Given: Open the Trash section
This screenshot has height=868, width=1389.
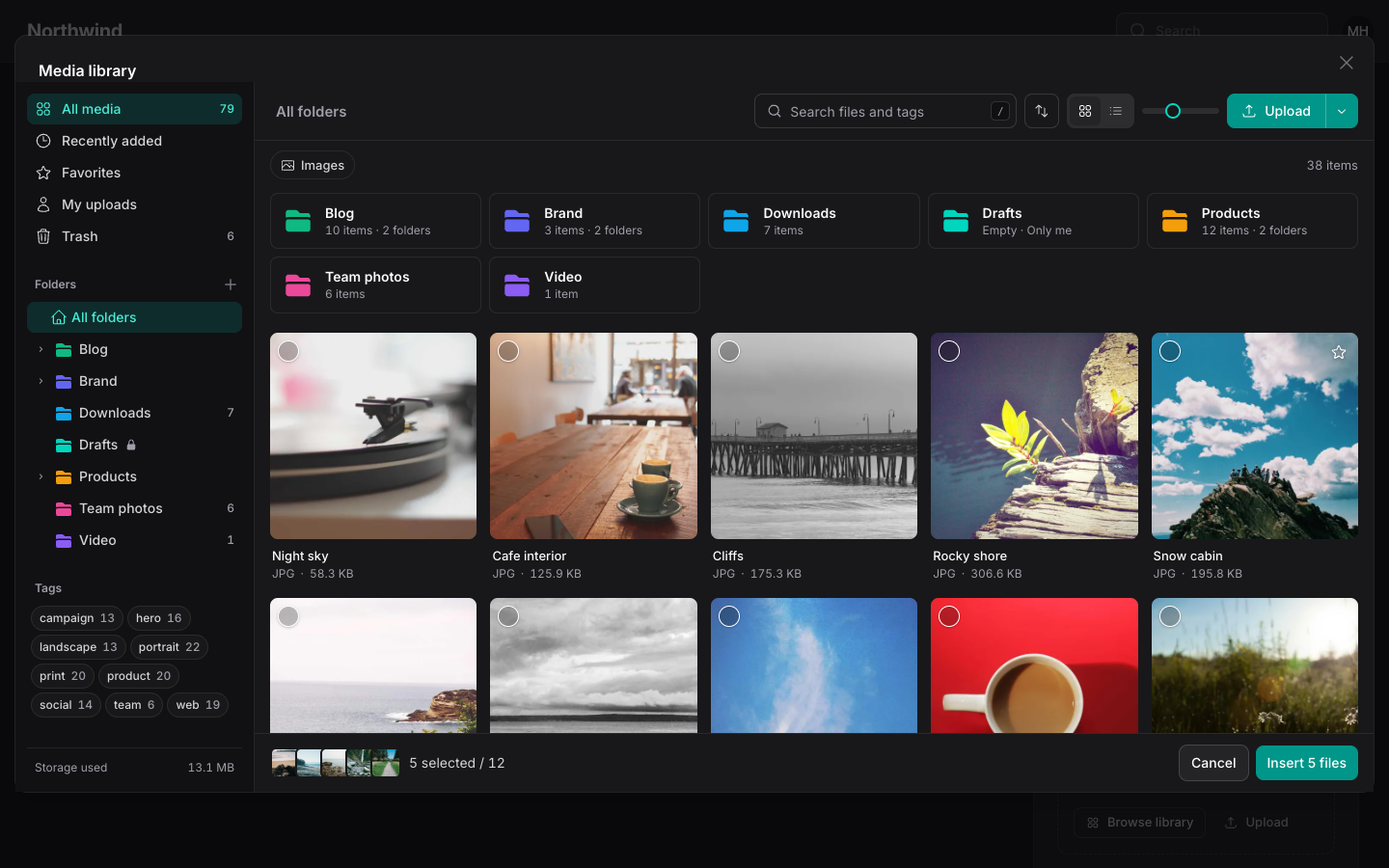Looking at the screenshot, I should [x=134, y=236].
